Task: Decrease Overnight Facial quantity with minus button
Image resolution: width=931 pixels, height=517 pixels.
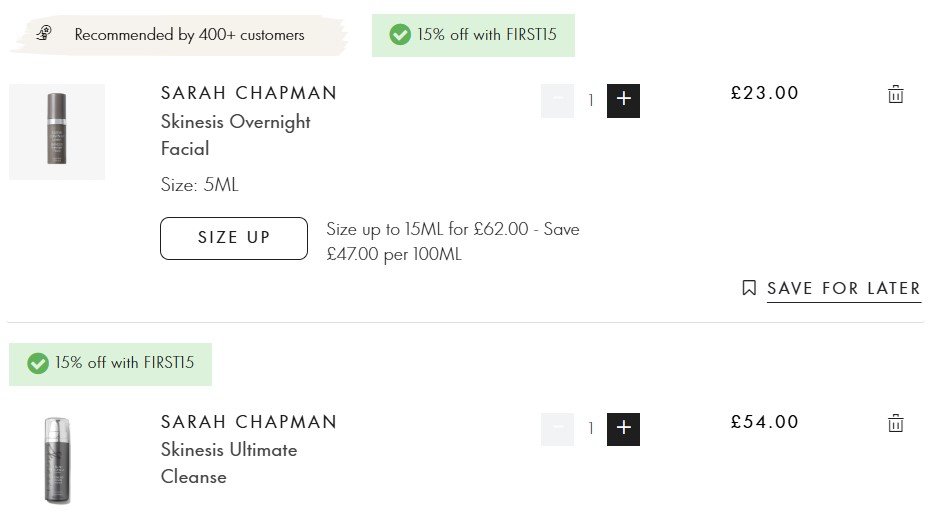Action: (557, 100)
